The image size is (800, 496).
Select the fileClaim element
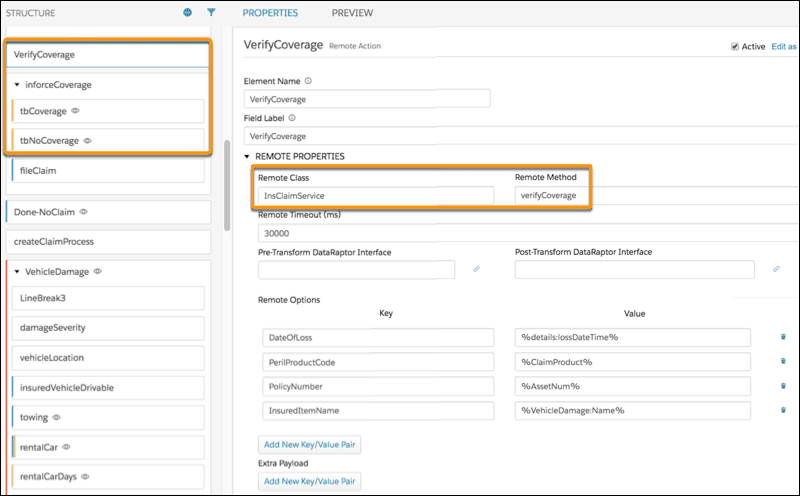pyautogui.click(x=108, y=170)
